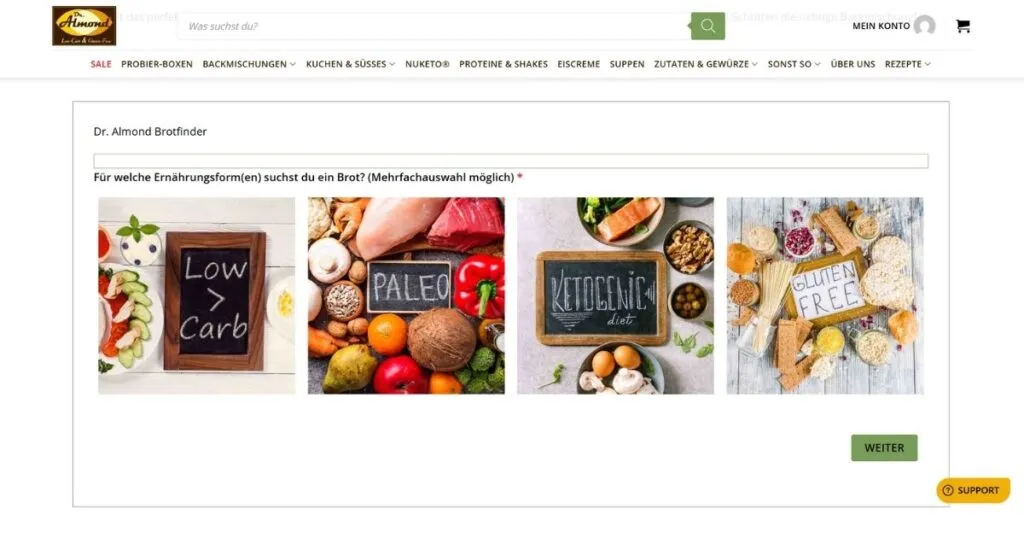Select the Low Carb diet option

[x=197, y=296]
